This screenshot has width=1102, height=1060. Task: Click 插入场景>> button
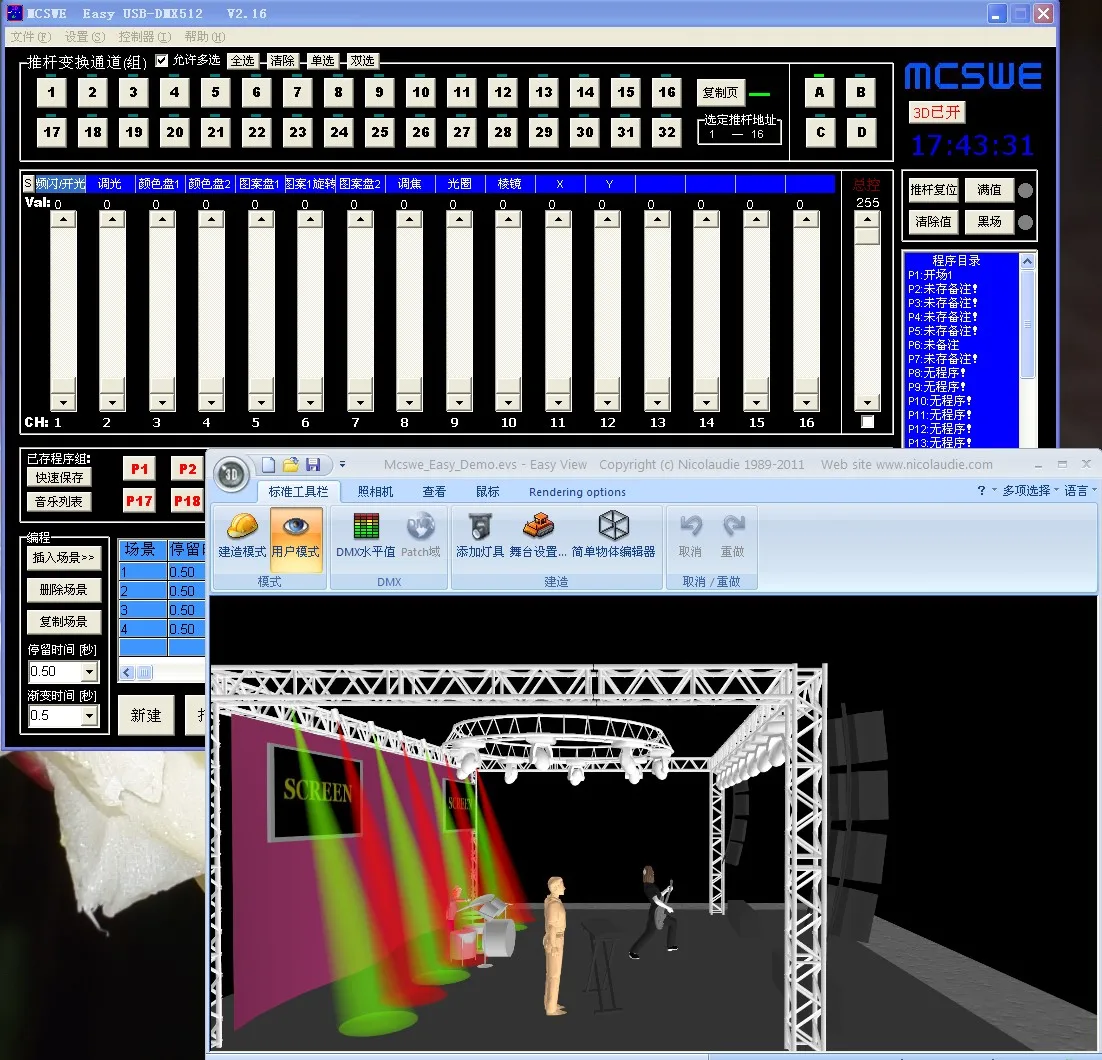point(63,558)
